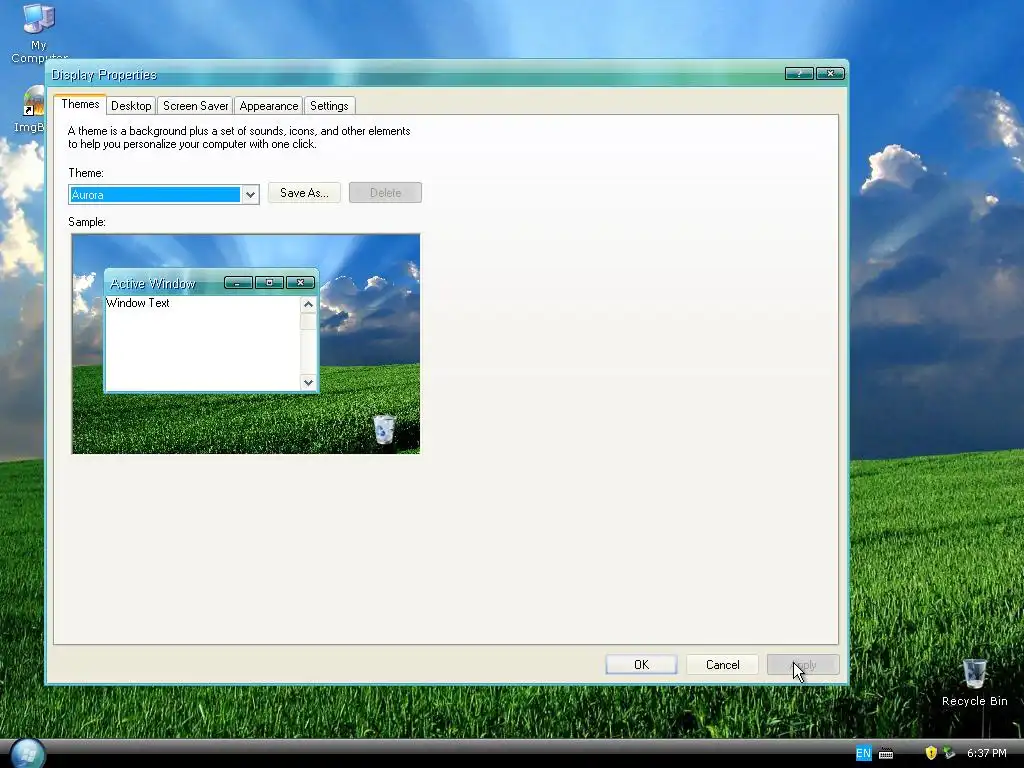This screenshot has height=768, width=1024.
Task: Confirm with the OK button
Action: pyautogui.click(x=641, y=665)
